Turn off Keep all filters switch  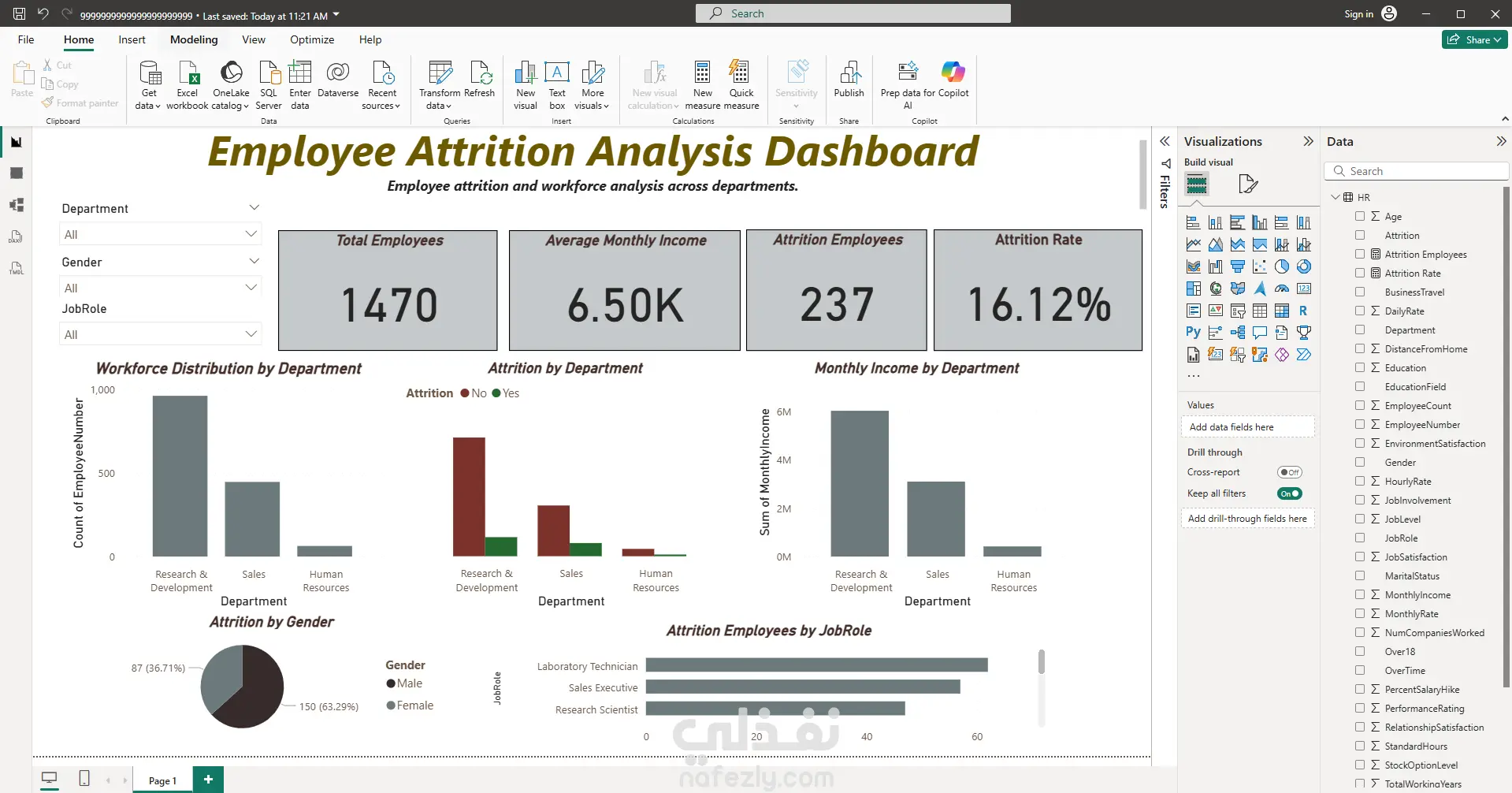[x=1290, y=493]
